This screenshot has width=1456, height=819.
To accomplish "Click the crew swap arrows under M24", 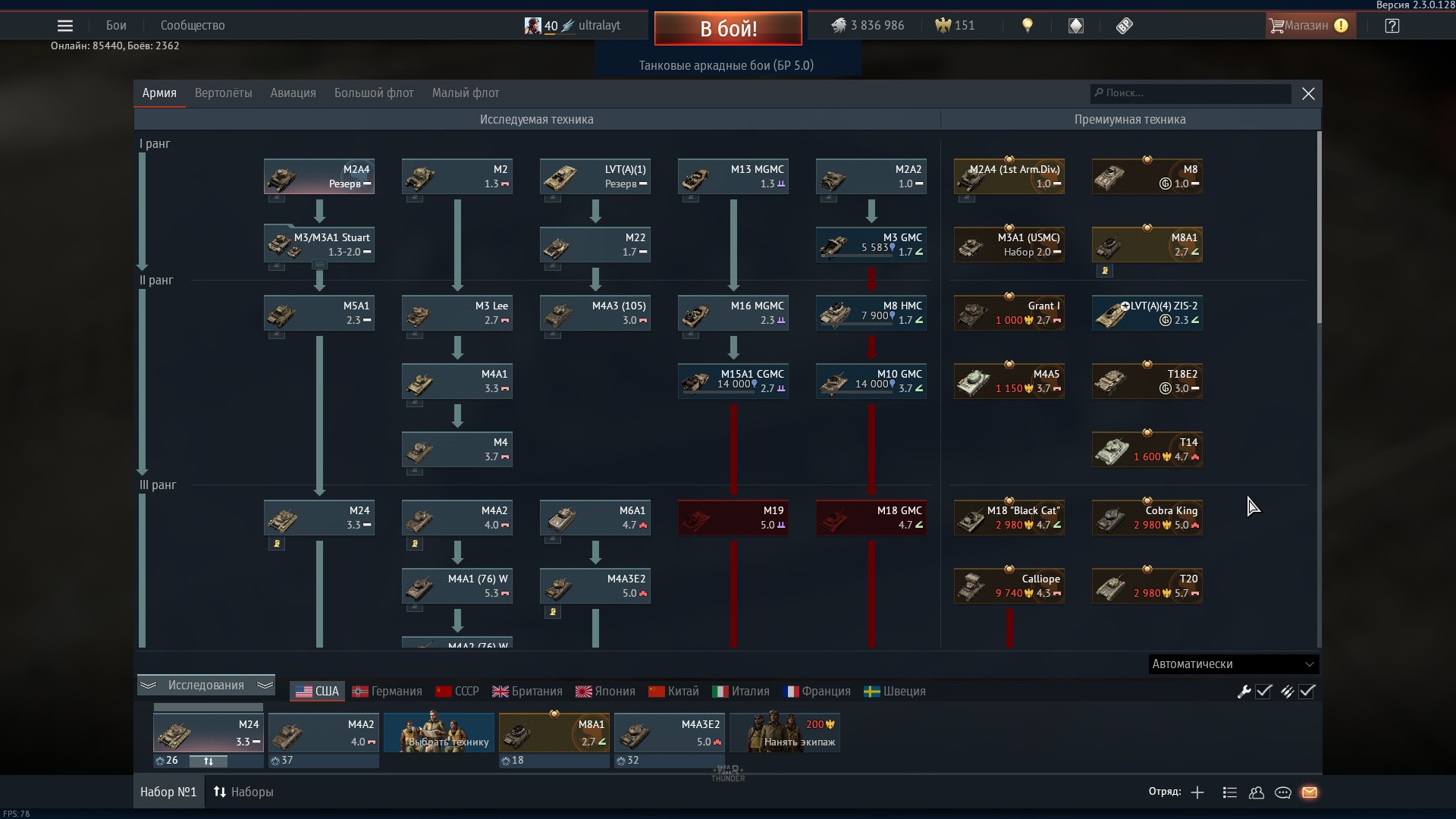I will [209, 761].
